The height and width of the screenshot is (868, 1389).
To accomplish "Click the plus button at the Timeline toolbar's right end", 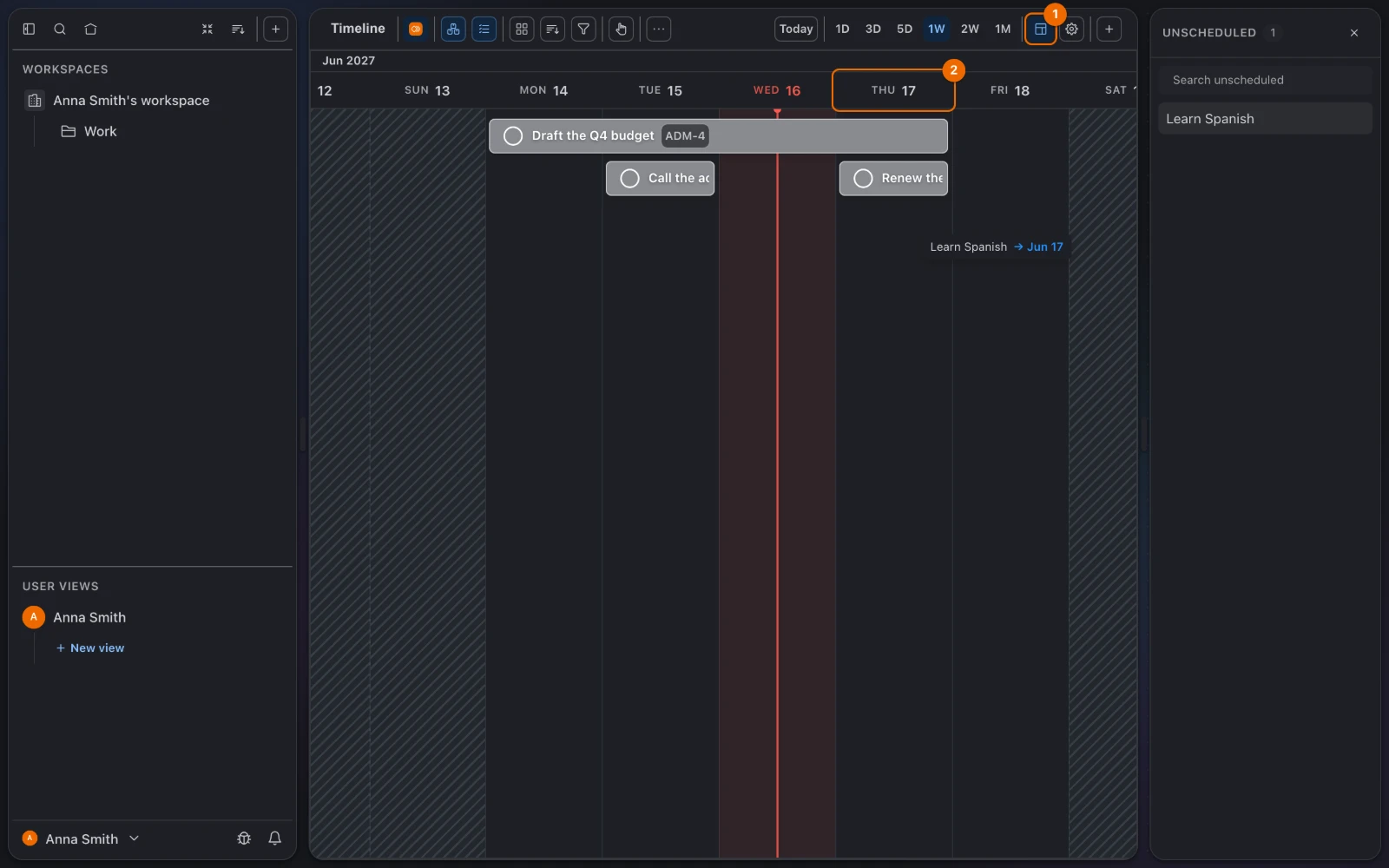I will (1109, 29).
